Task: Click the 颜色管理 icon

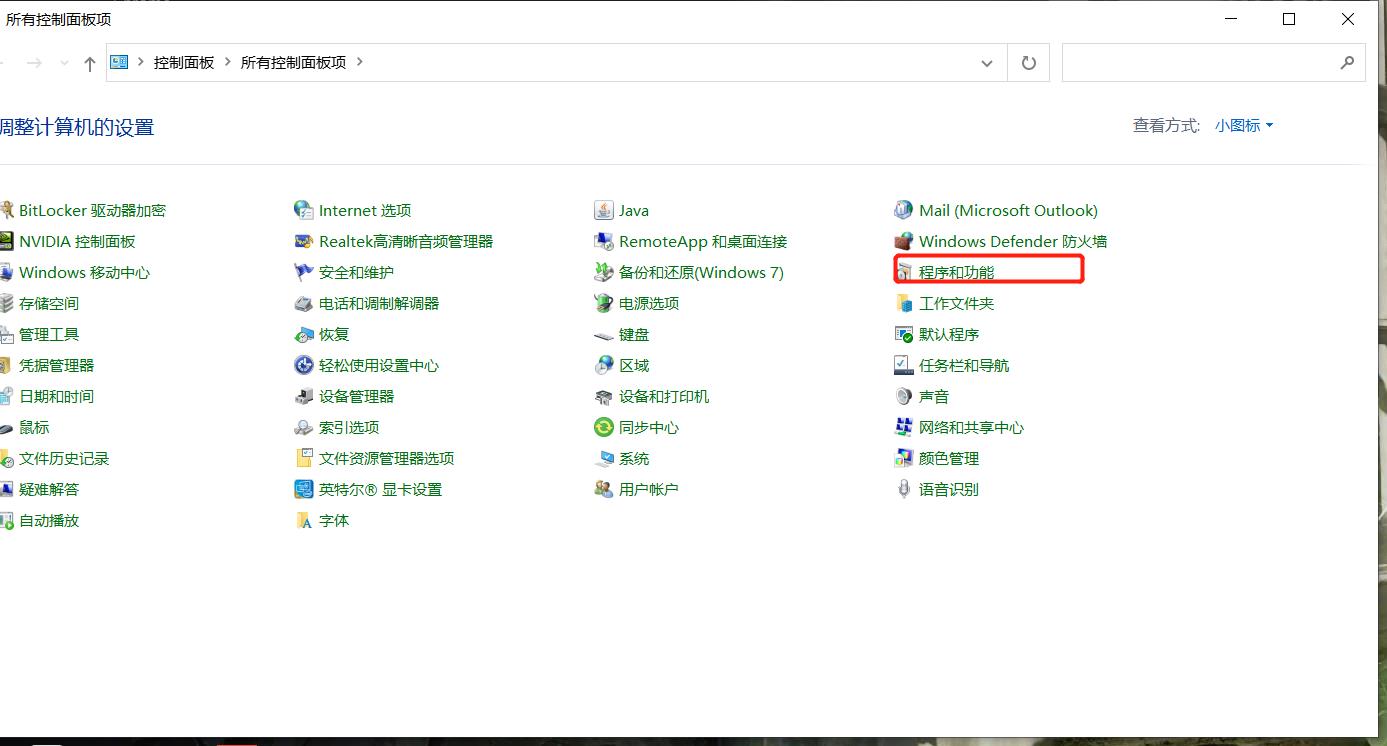Action: pos(904,458)
